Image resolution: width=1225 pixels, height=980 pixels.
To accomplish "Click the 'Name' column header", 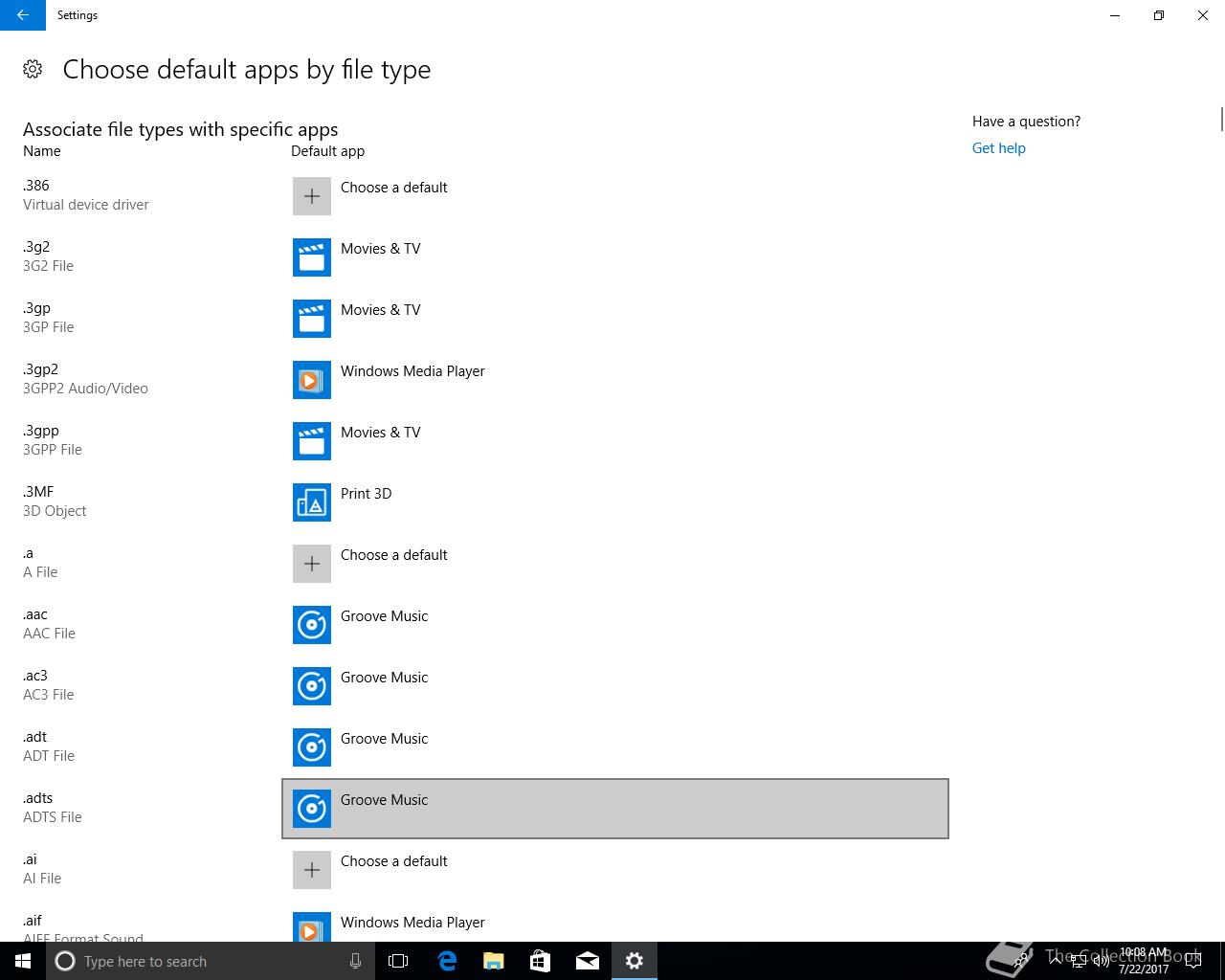I will [x=41, y=151].
